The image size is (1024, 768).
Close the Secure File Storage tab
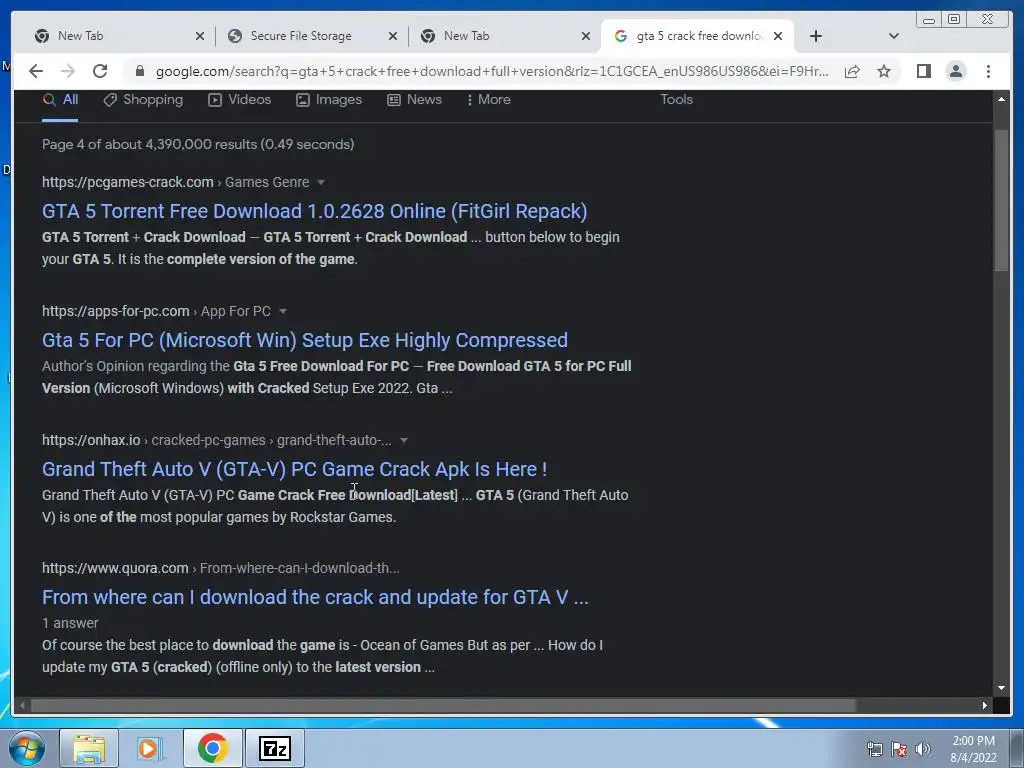(392, 36)
